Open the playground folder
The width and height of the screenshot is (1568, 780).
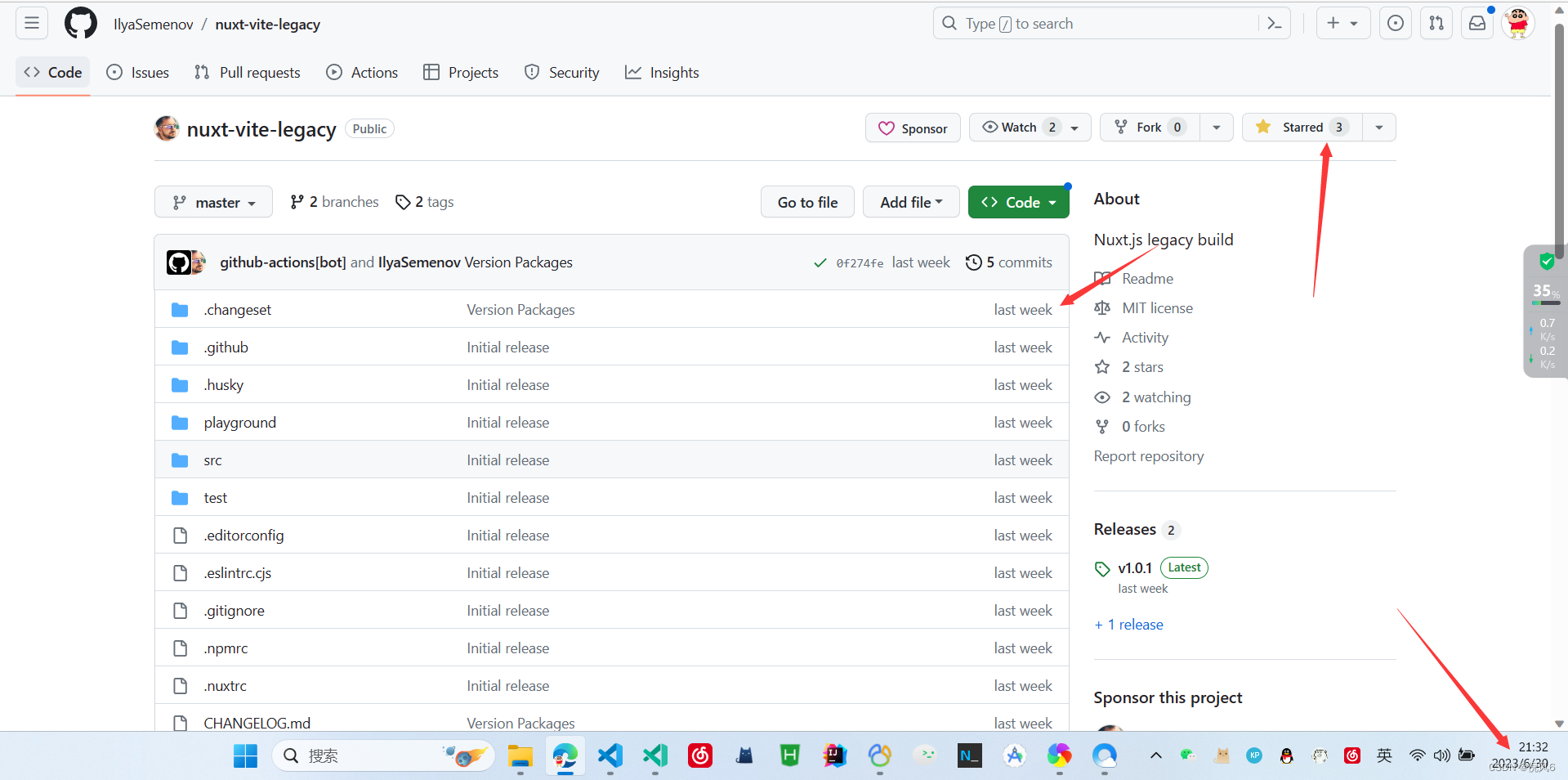tap(240, 423)
